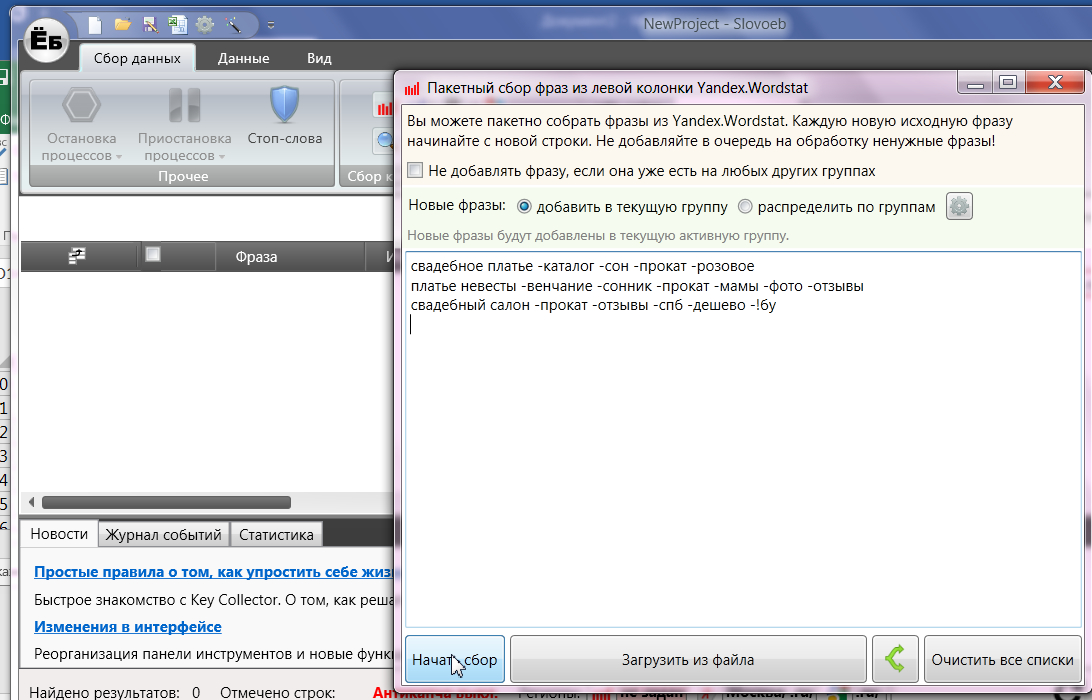Click the grouping icon in table header

[77, 256]
